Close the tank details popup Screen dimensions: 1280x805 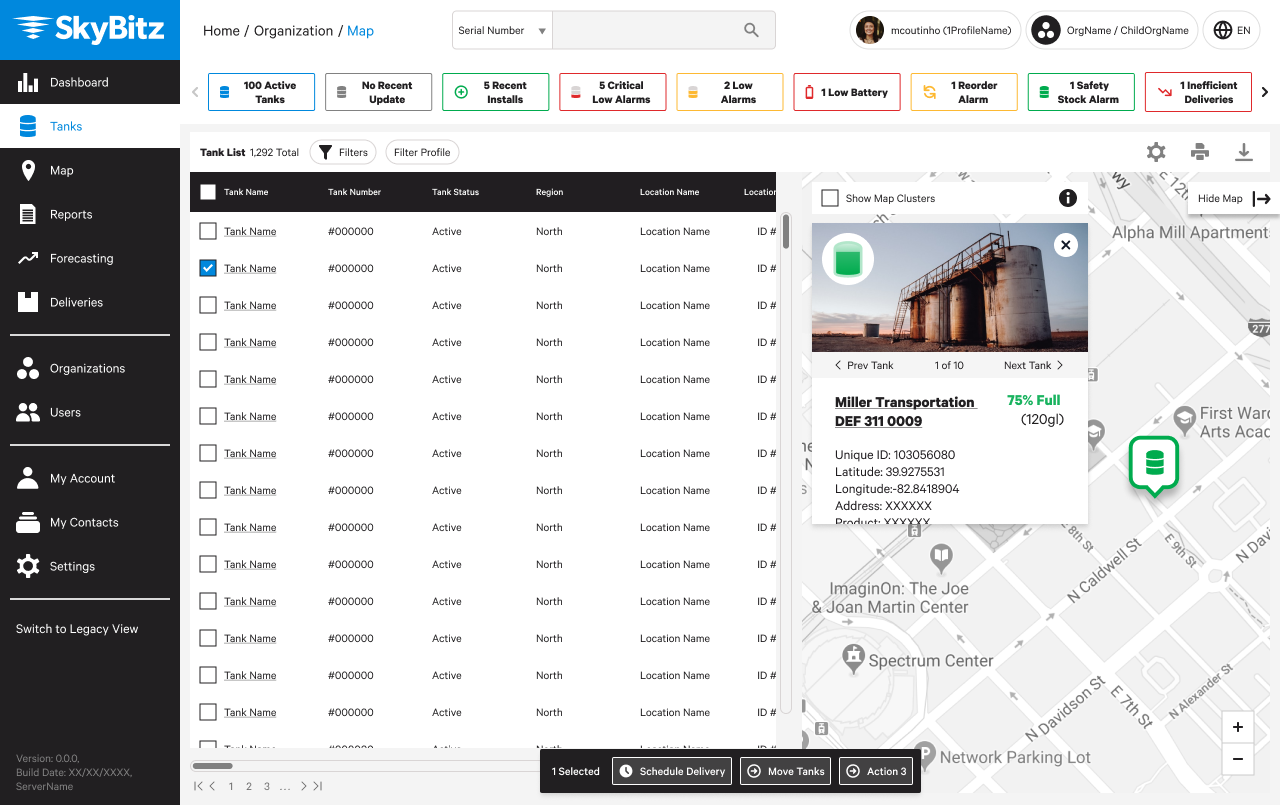click(1066, 244)
